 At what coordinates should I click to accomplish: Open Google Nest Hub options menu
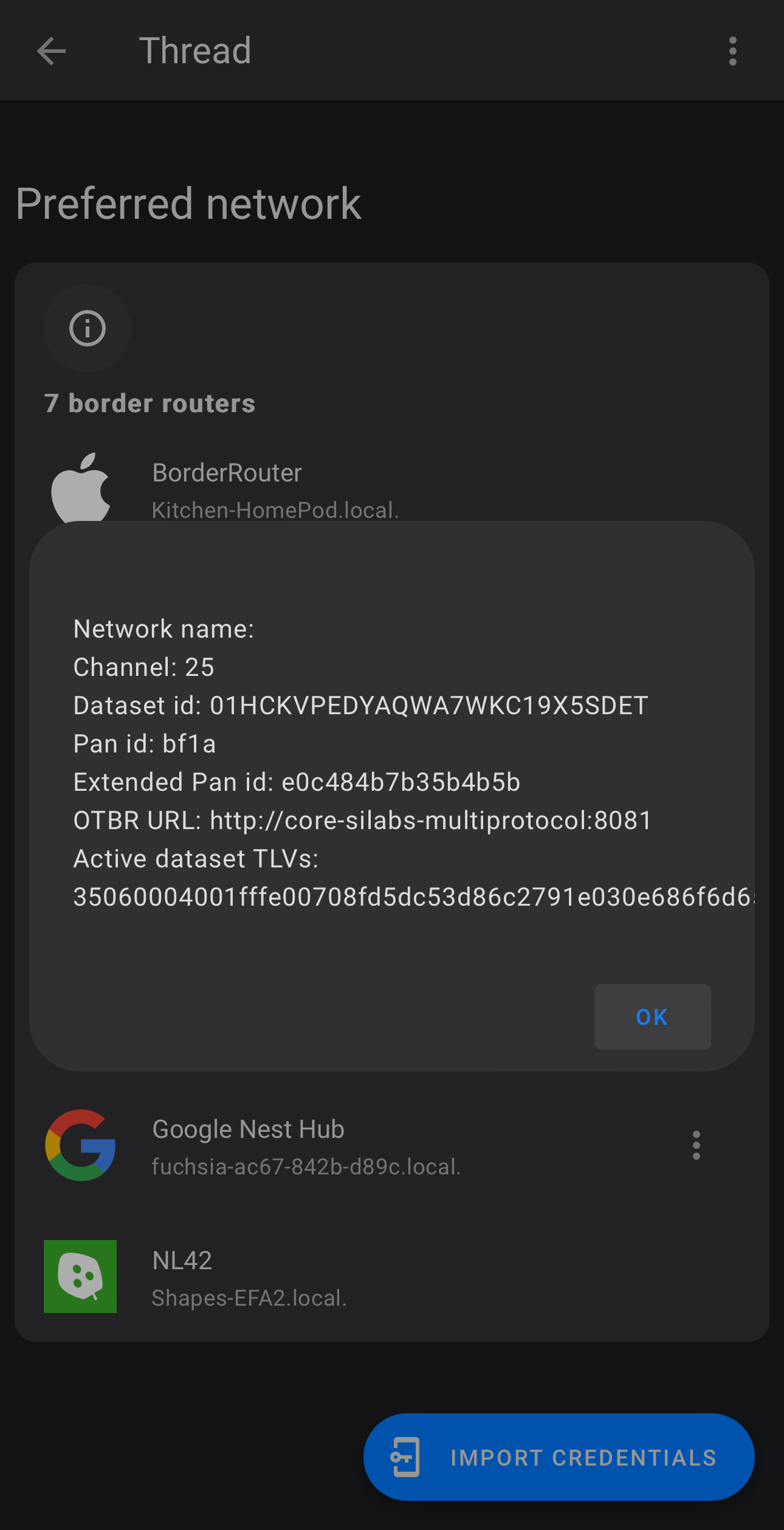click(696, 1145)
